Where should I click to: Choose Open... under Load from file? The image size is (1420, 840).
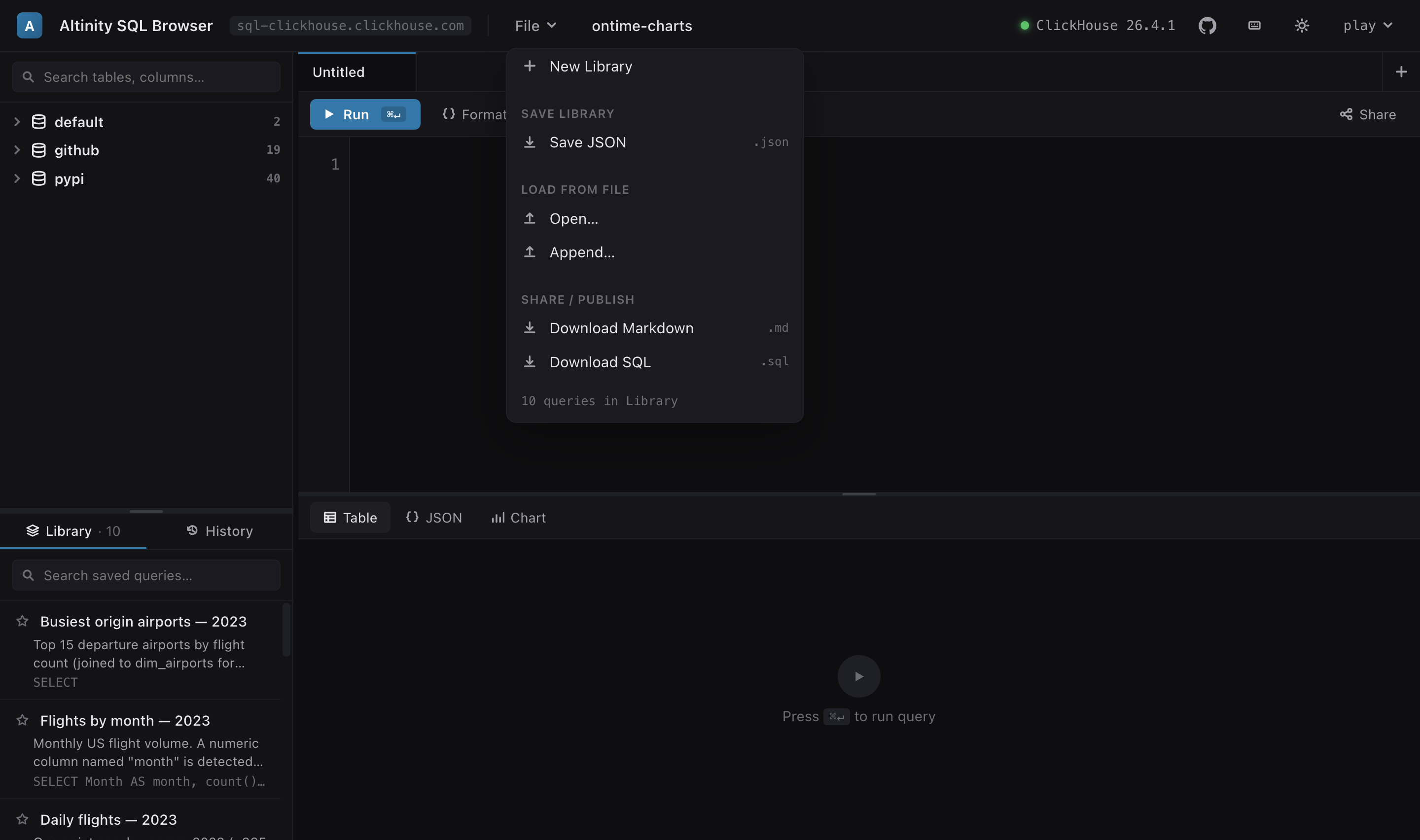pyautogui.click(x=654, y=218)
